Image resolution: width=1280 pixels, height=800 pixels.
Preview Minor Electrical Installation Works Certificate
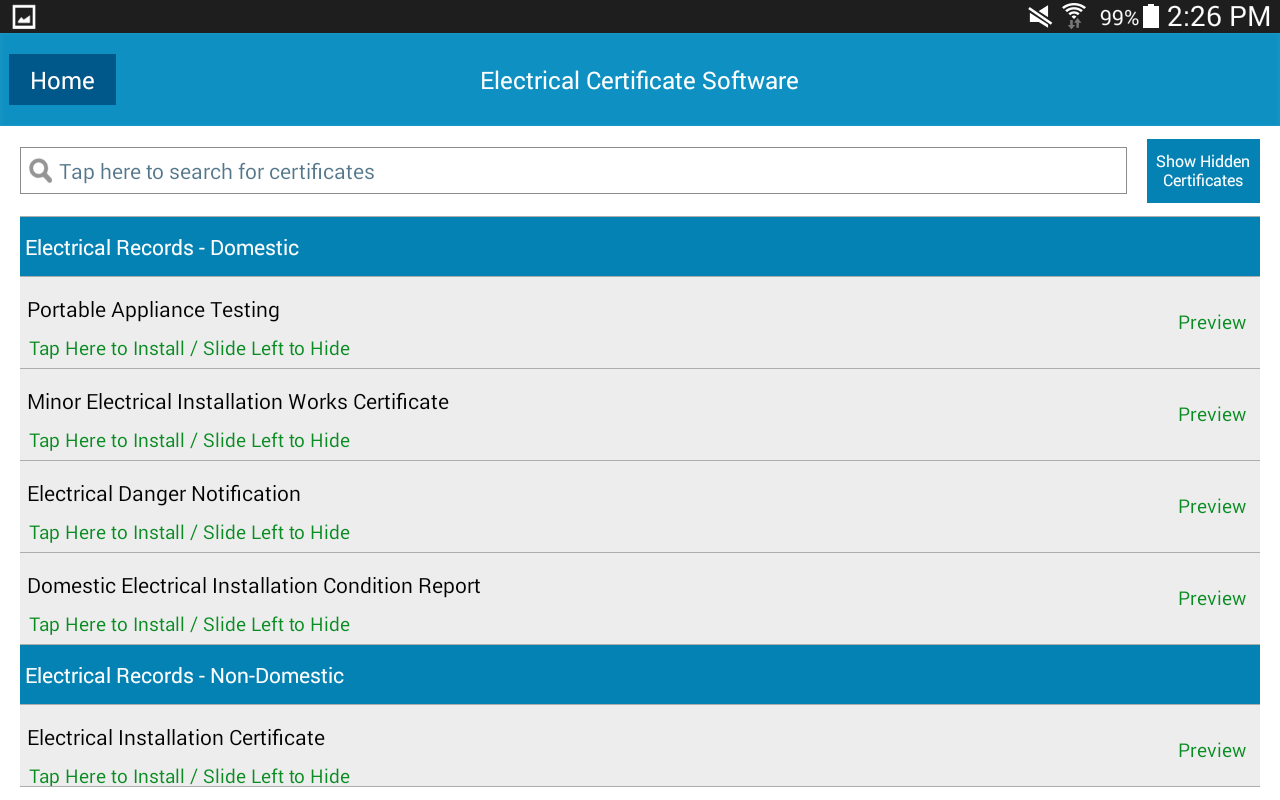[1211, 415]
